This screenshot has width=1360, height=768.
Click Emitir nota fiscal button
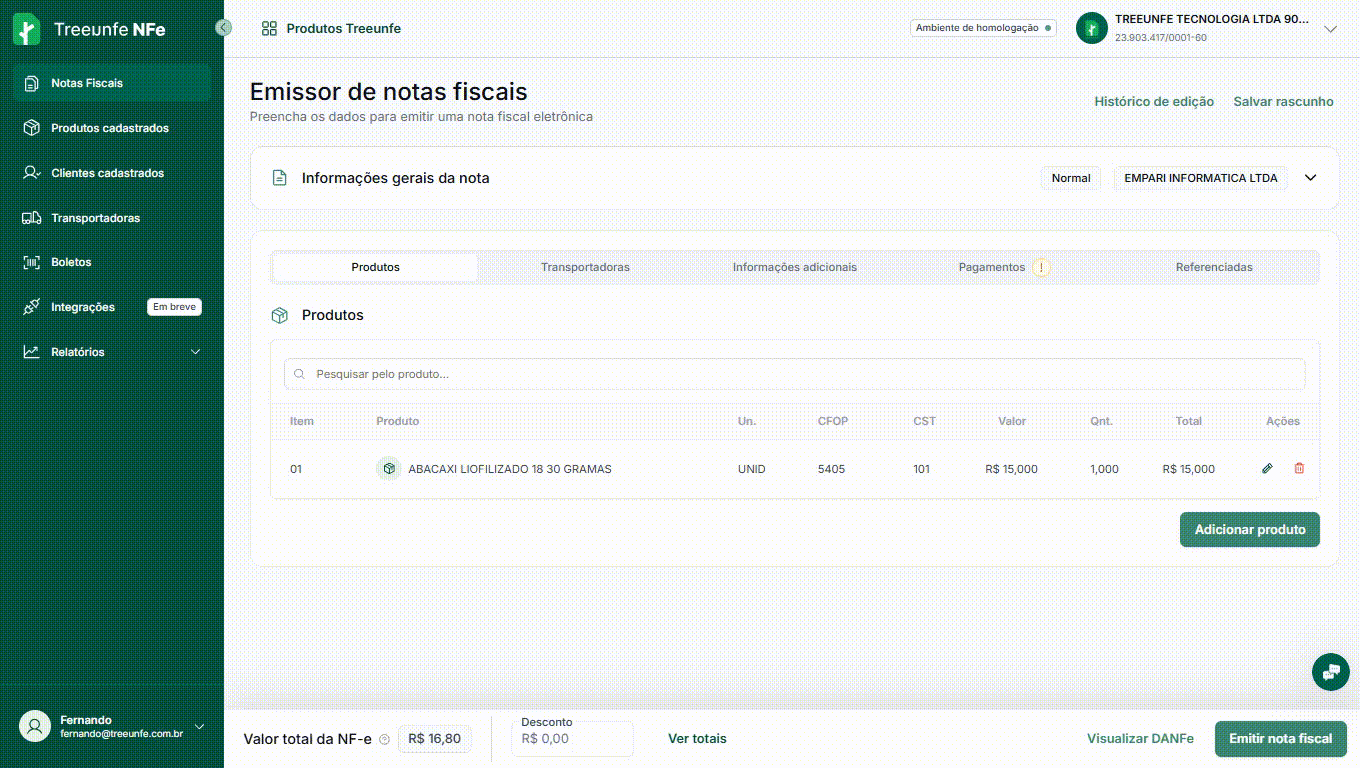click(1280, 739)
